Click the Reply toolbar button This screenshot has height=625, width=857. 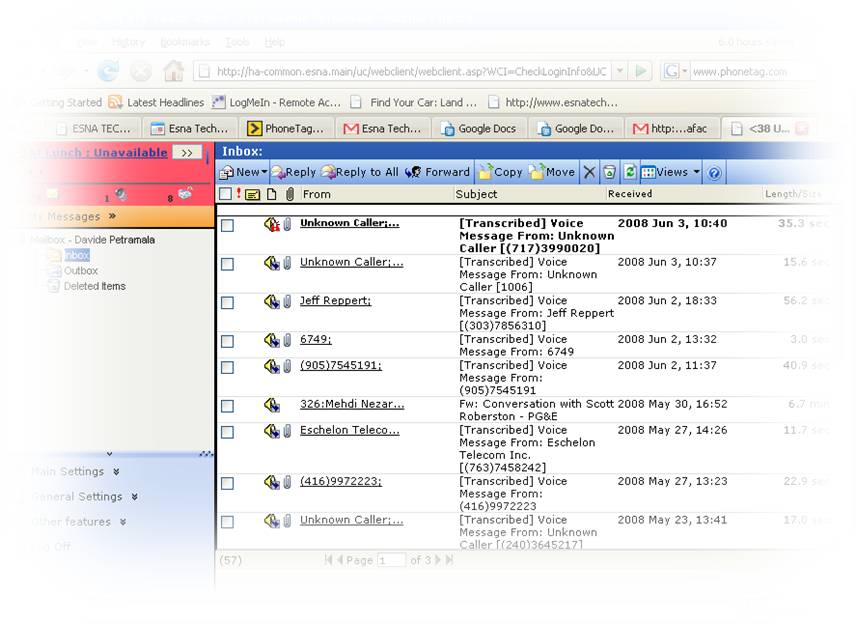pos(294,172)
